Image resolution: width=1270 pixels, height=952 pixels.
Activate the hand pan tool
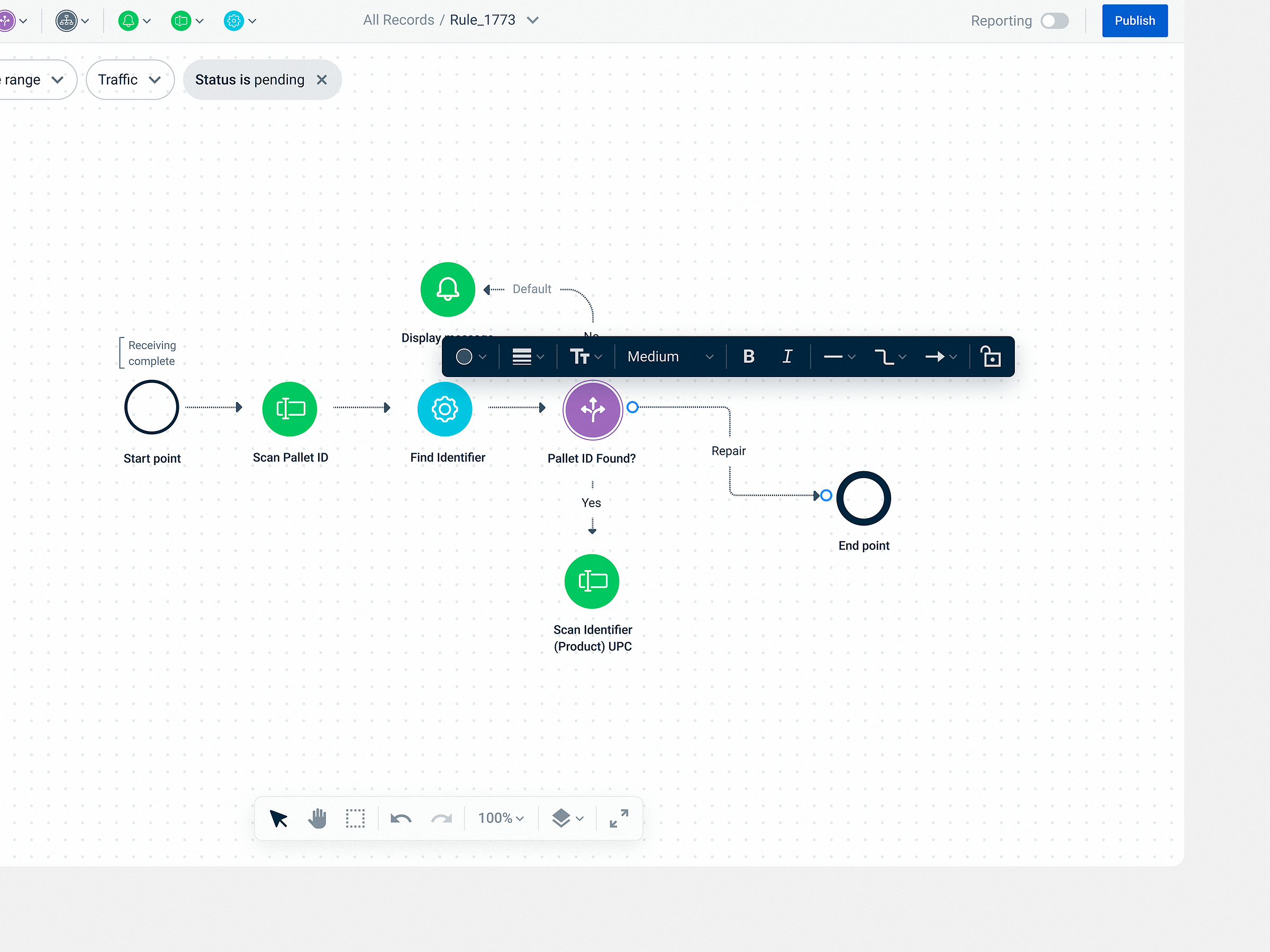point(317,818)
